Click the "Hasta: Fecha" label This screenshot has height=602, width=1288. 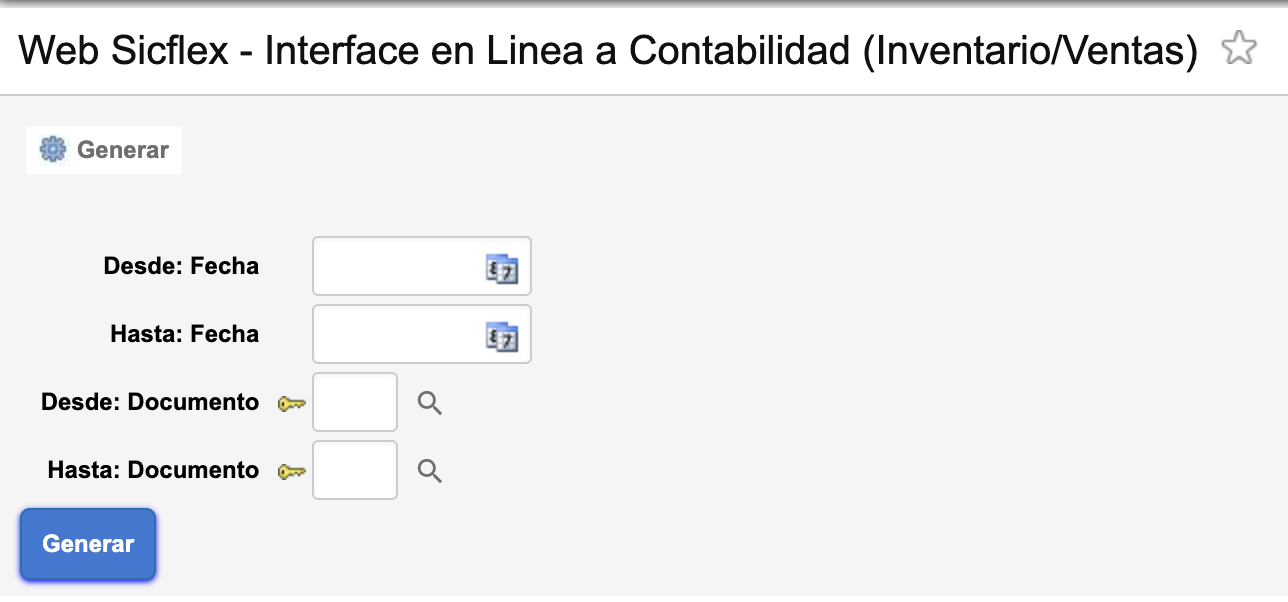(184, 335)
